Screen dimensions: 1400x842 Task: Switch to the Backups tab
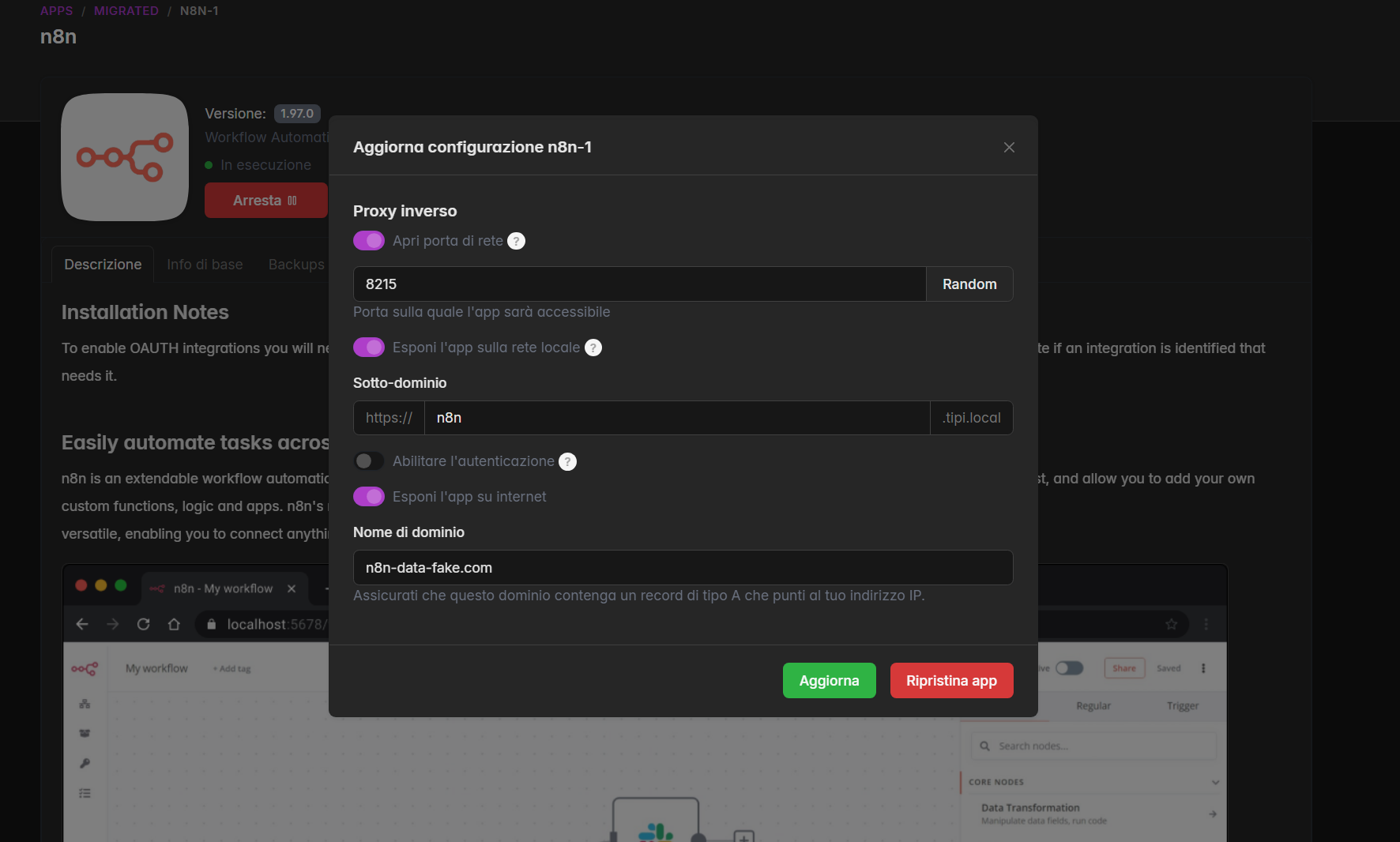coord(296,265)
